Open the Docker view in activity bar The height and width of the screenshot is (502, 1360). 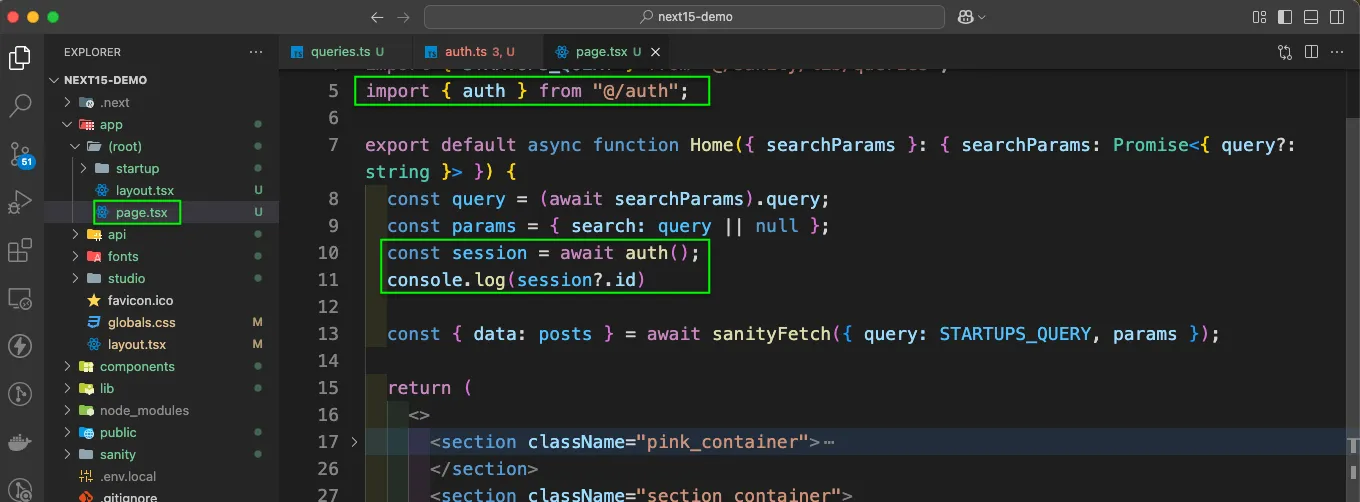(x=19, y=442)
